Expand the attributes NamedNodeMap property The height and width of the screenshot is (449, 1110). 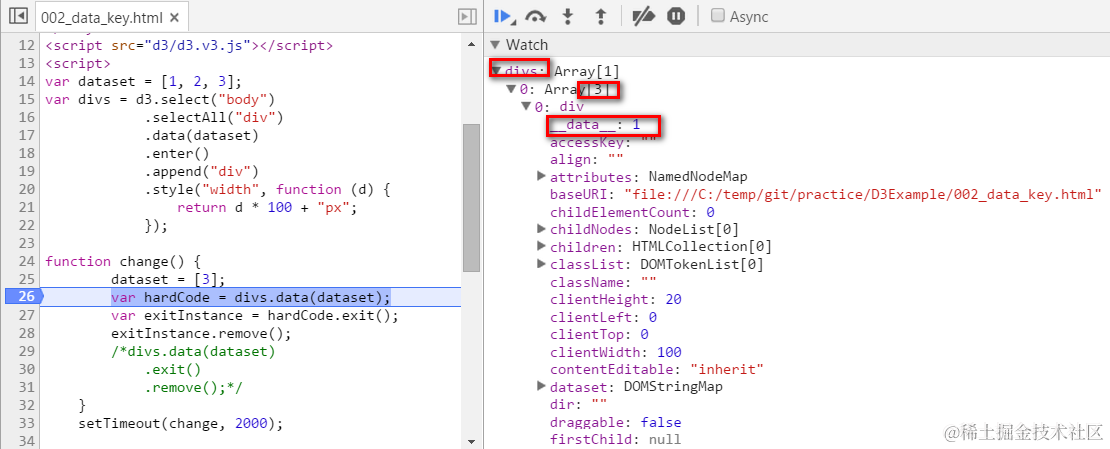542,176
